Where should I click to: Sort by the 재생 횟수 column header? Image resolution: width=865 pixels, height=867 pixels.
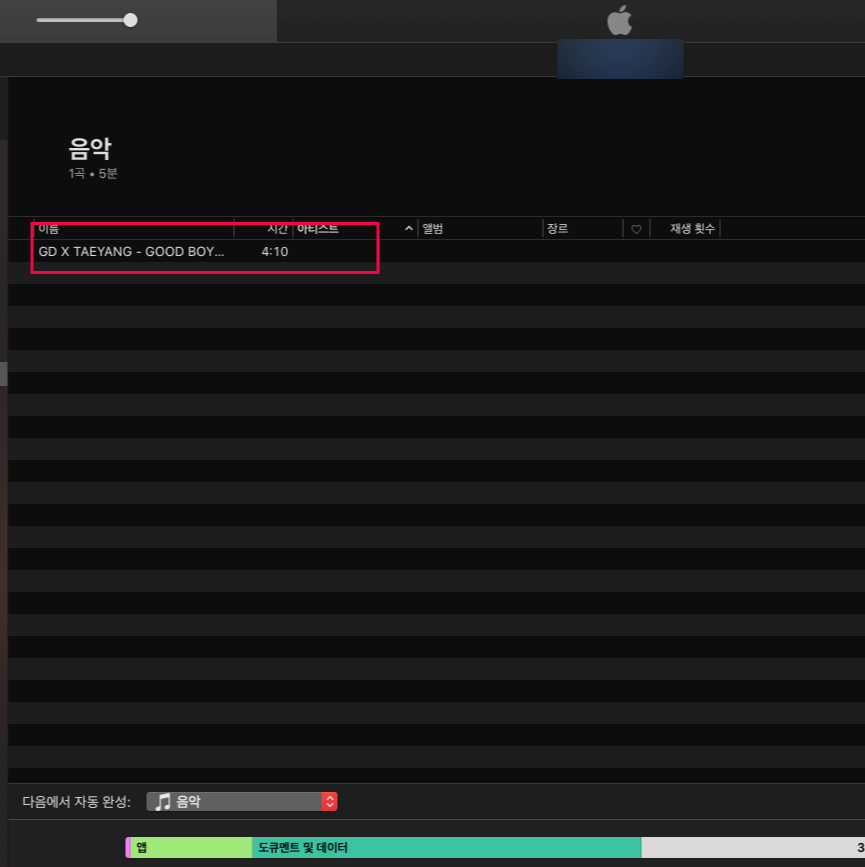pyautogui.click(x=692, y=228)
